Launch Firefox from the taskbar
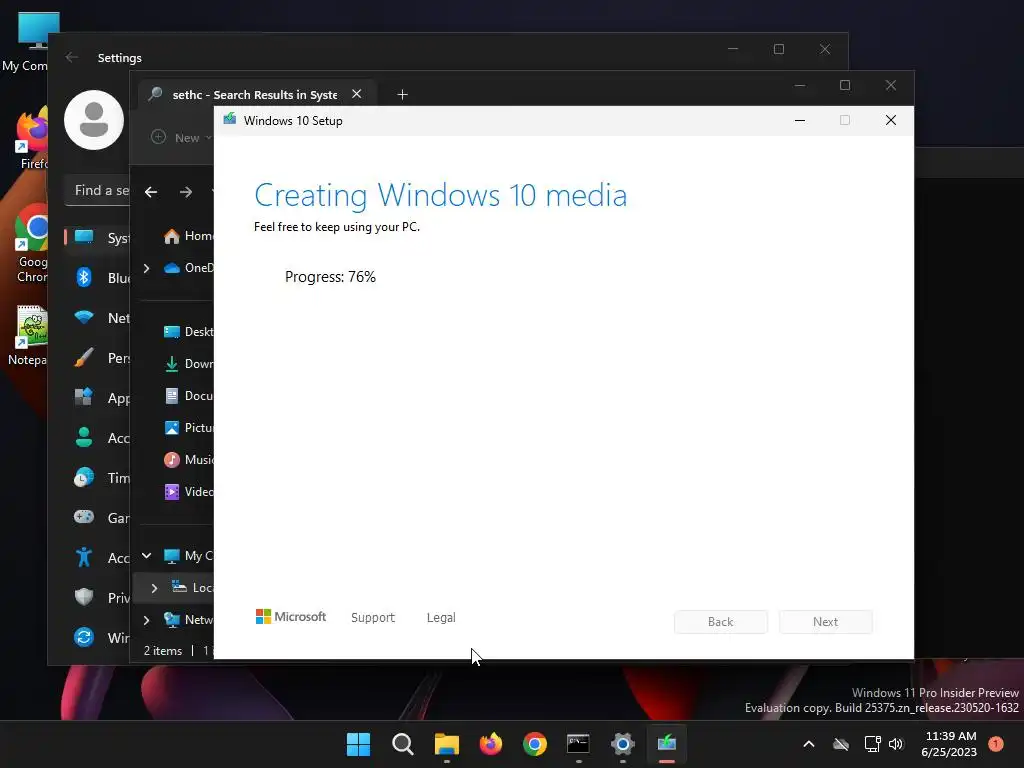The width and height of the screenshot is (1024, 768). click(x=490, y=744)
